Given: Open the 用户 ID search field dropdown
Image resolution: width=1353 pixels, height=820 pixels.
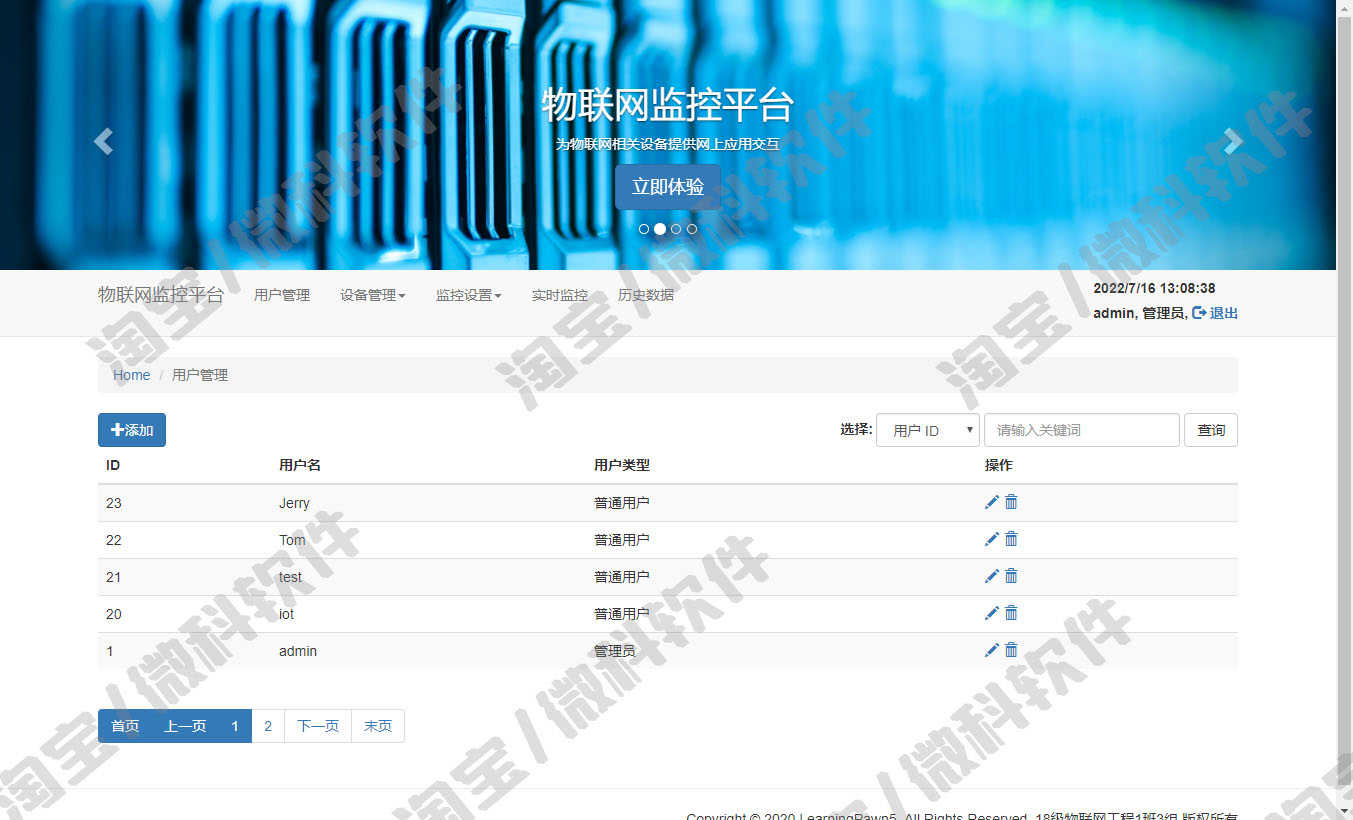Looking at the screenshot, I should pos(928,430).
